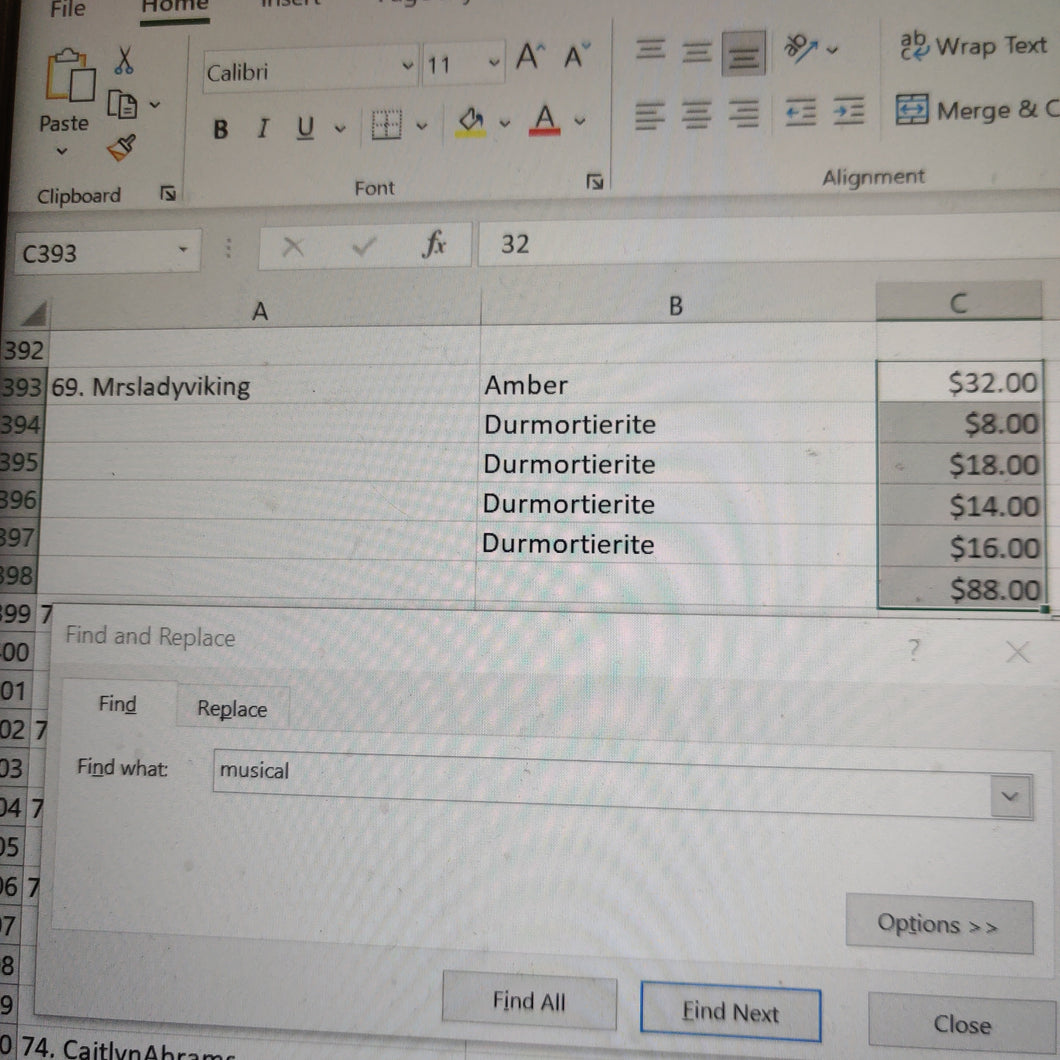Select row 394 header
The height and width of the screenshot is (1060, 1060).
pyautogui.click(x=22, y=425)
